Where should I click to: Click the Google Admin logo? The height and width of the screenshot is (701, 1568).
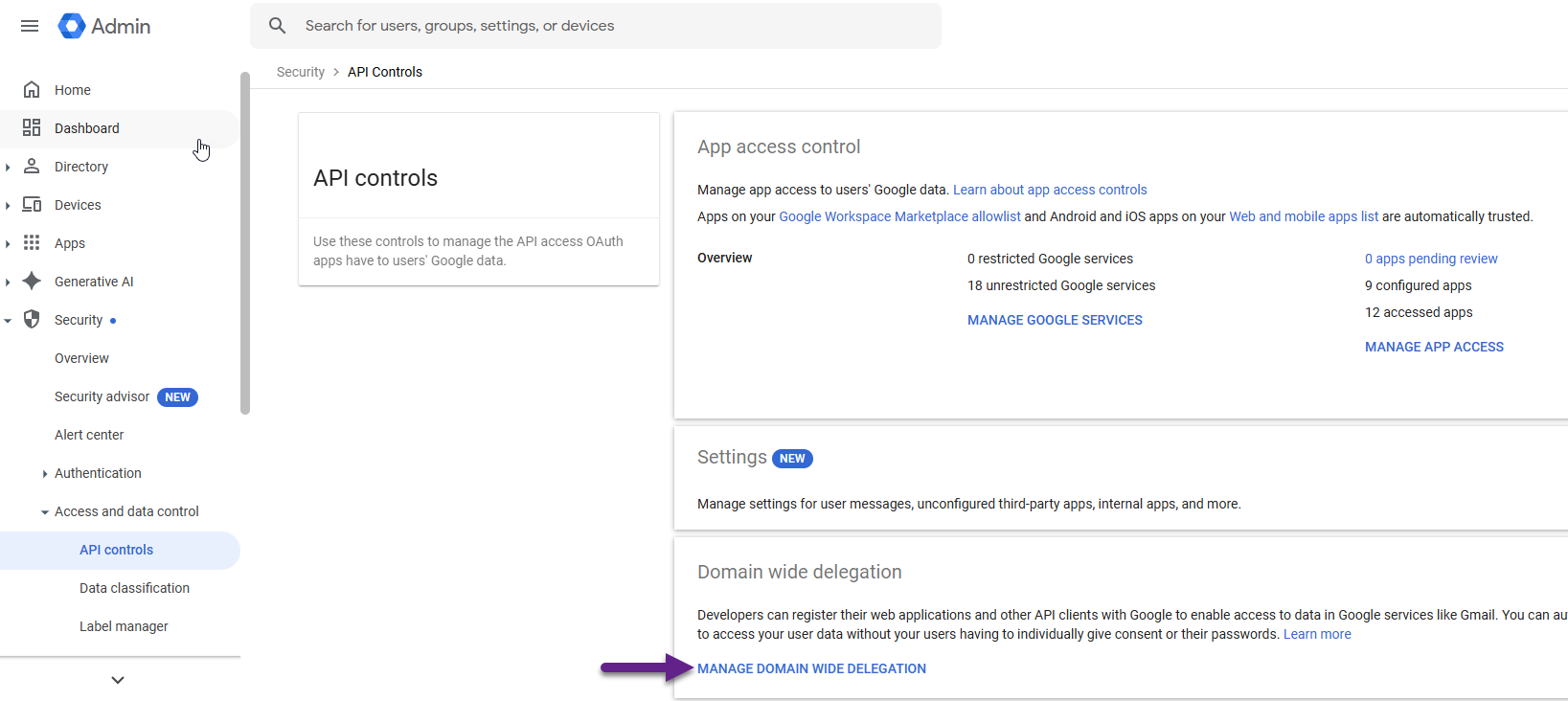(x=72, y=26)
